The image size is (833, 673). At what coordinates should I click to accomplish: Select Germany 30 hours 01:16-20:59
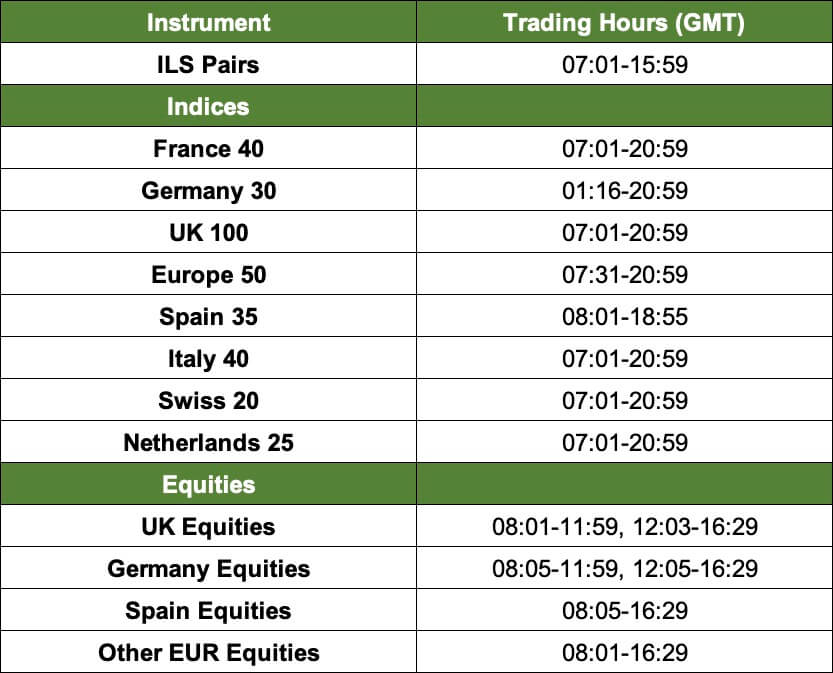pyautogui.click(x=625, y=190)
